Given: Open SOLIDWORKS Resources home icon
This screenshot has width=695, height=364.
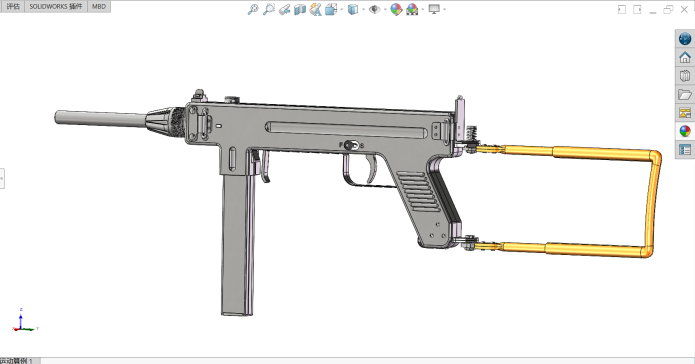Looking at the screenshot, I should coord(685,57).
